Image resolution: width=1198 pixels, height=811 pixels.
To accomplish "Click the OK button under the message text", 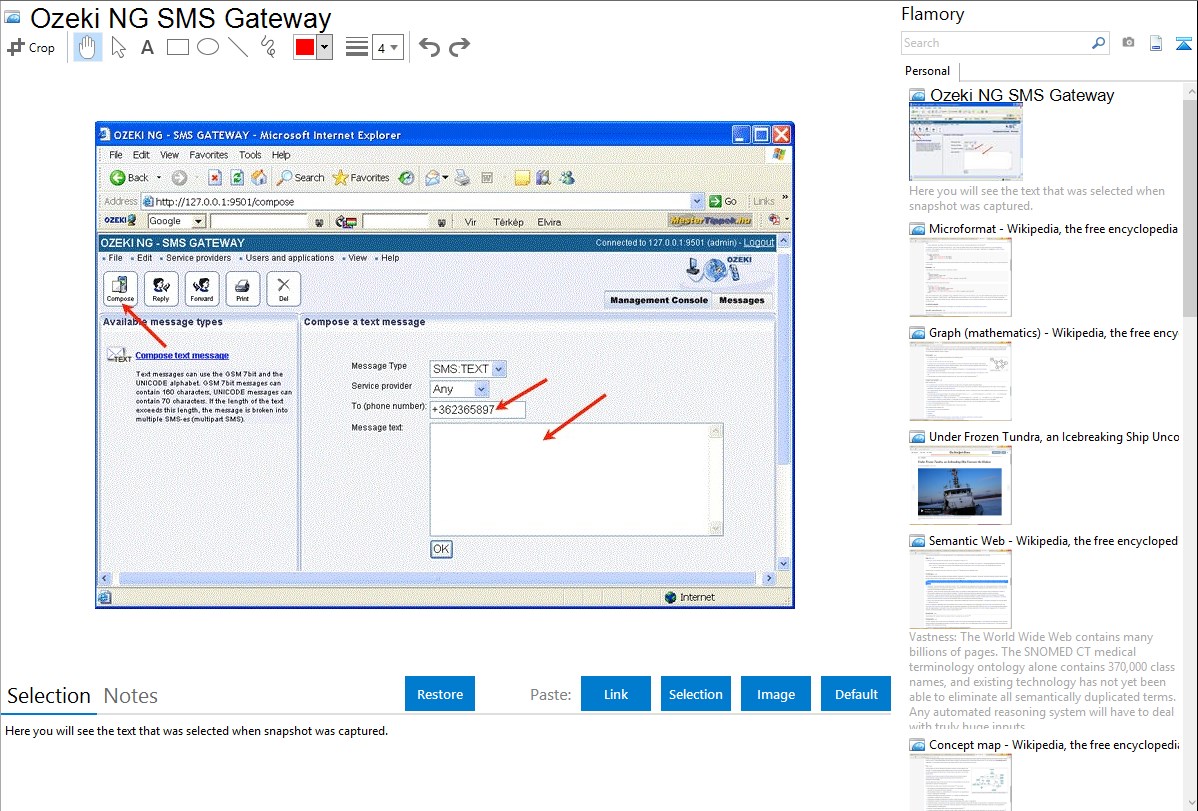I will 441,549.
